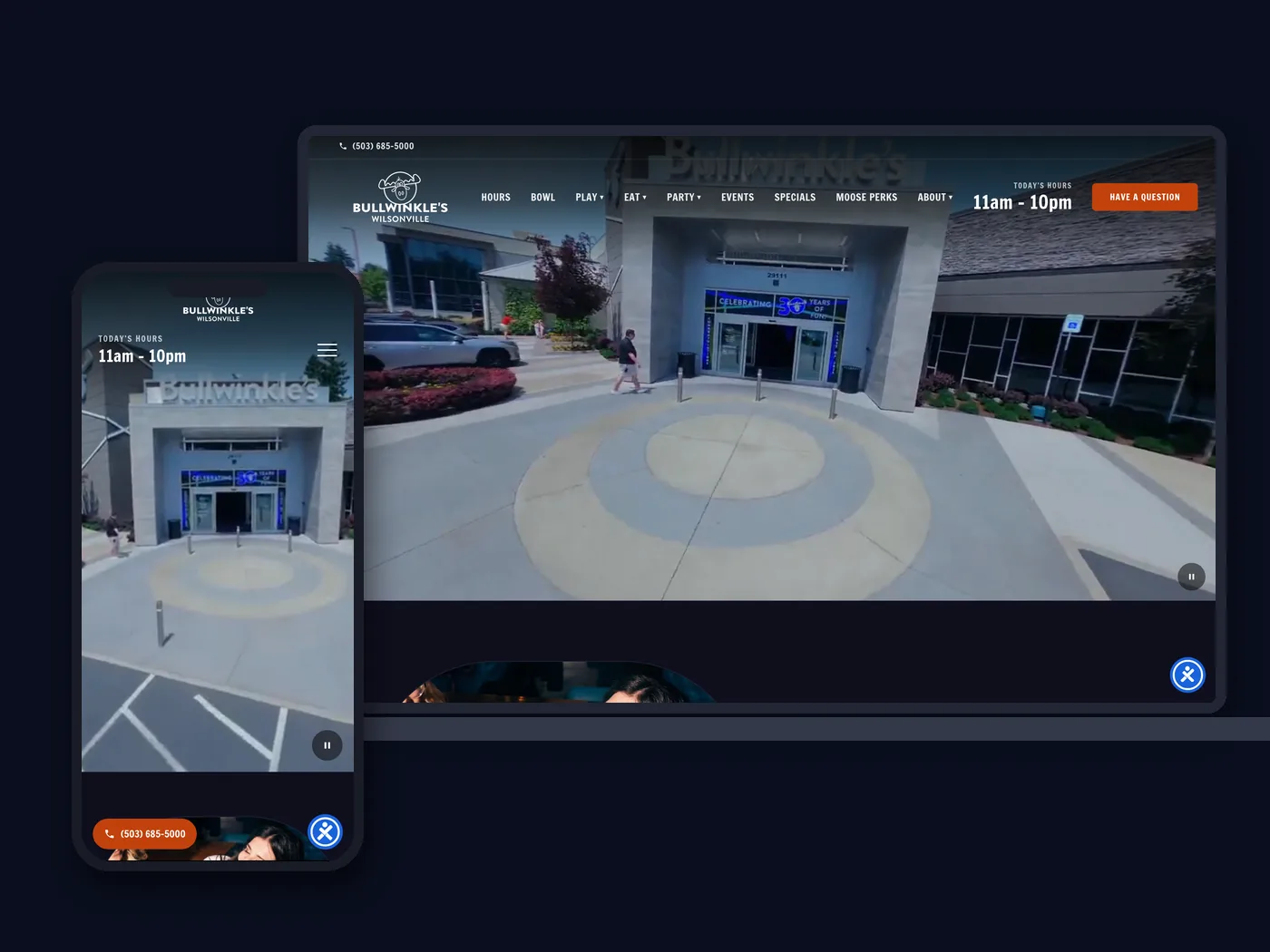Call (503) 685-5000 from desktop top bar
The height and width of the screenshot is (952, 1270).
coord(383,146)
